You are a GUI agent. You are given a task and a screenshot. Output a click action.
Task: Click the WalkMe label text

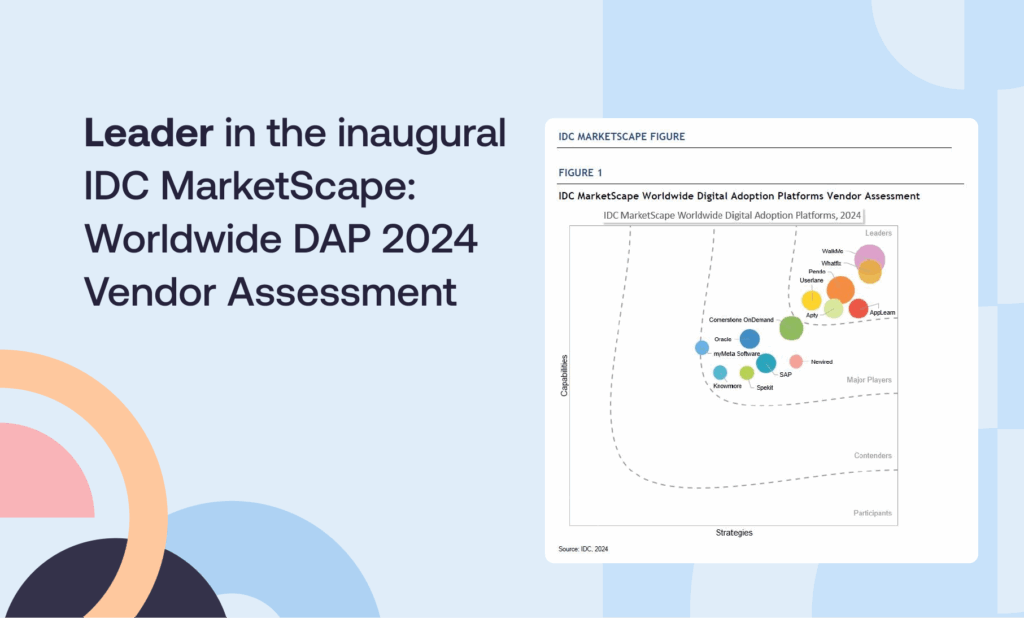click(832, 251)
